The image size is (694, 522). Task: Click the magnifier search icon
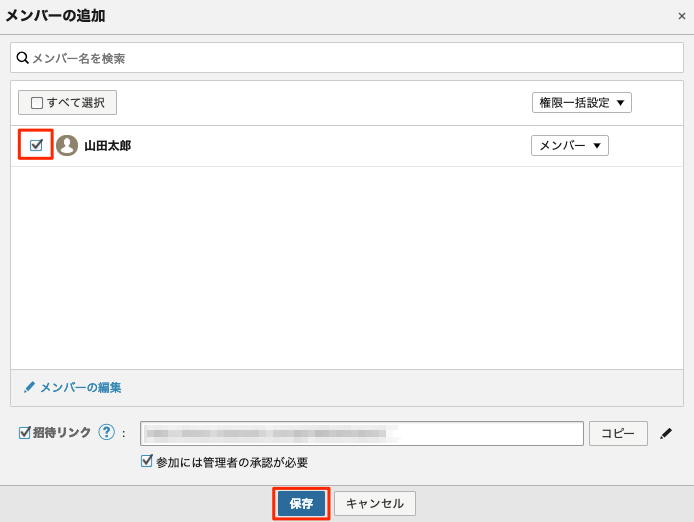coord(22,58)
